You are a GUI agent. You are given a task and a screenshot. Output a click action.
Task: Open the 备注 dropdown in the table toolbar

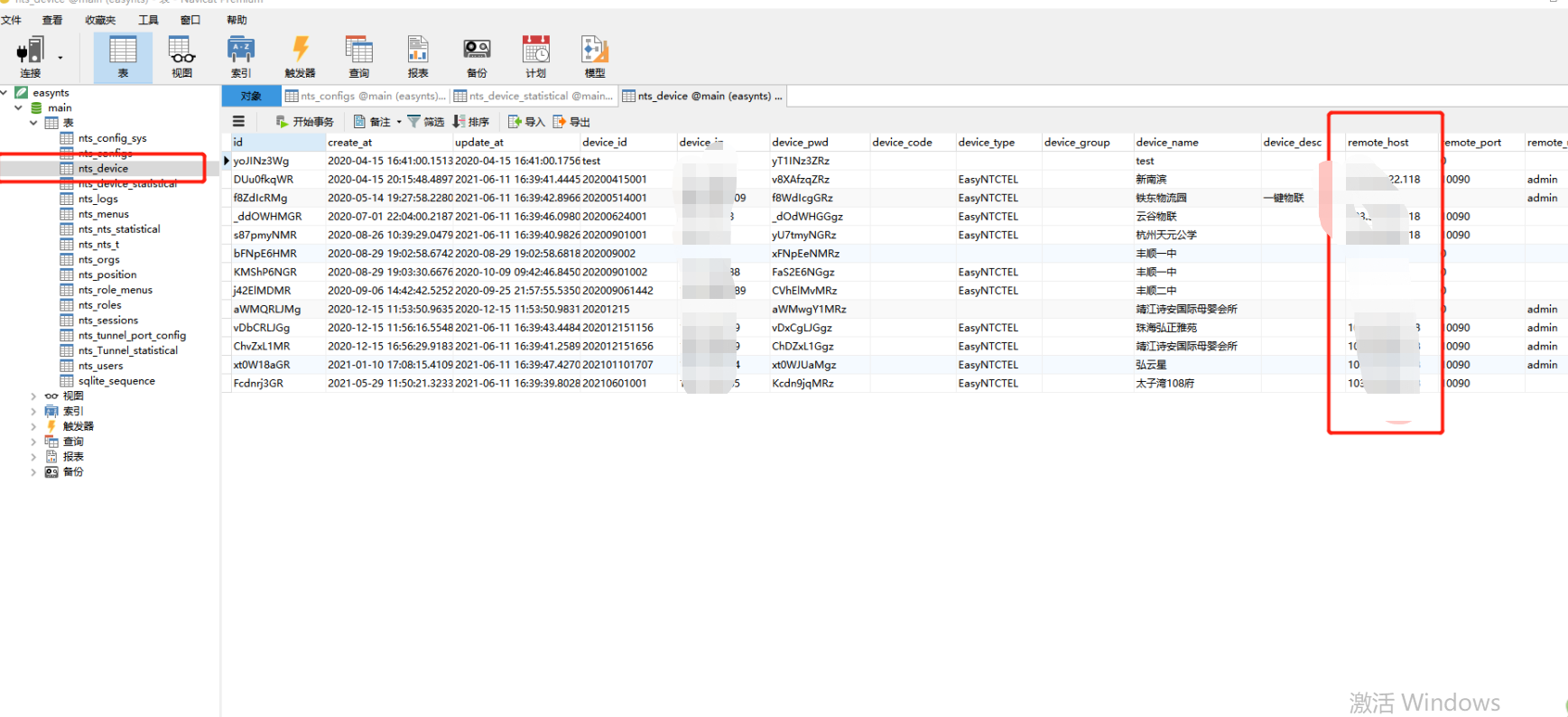point(377,122)
